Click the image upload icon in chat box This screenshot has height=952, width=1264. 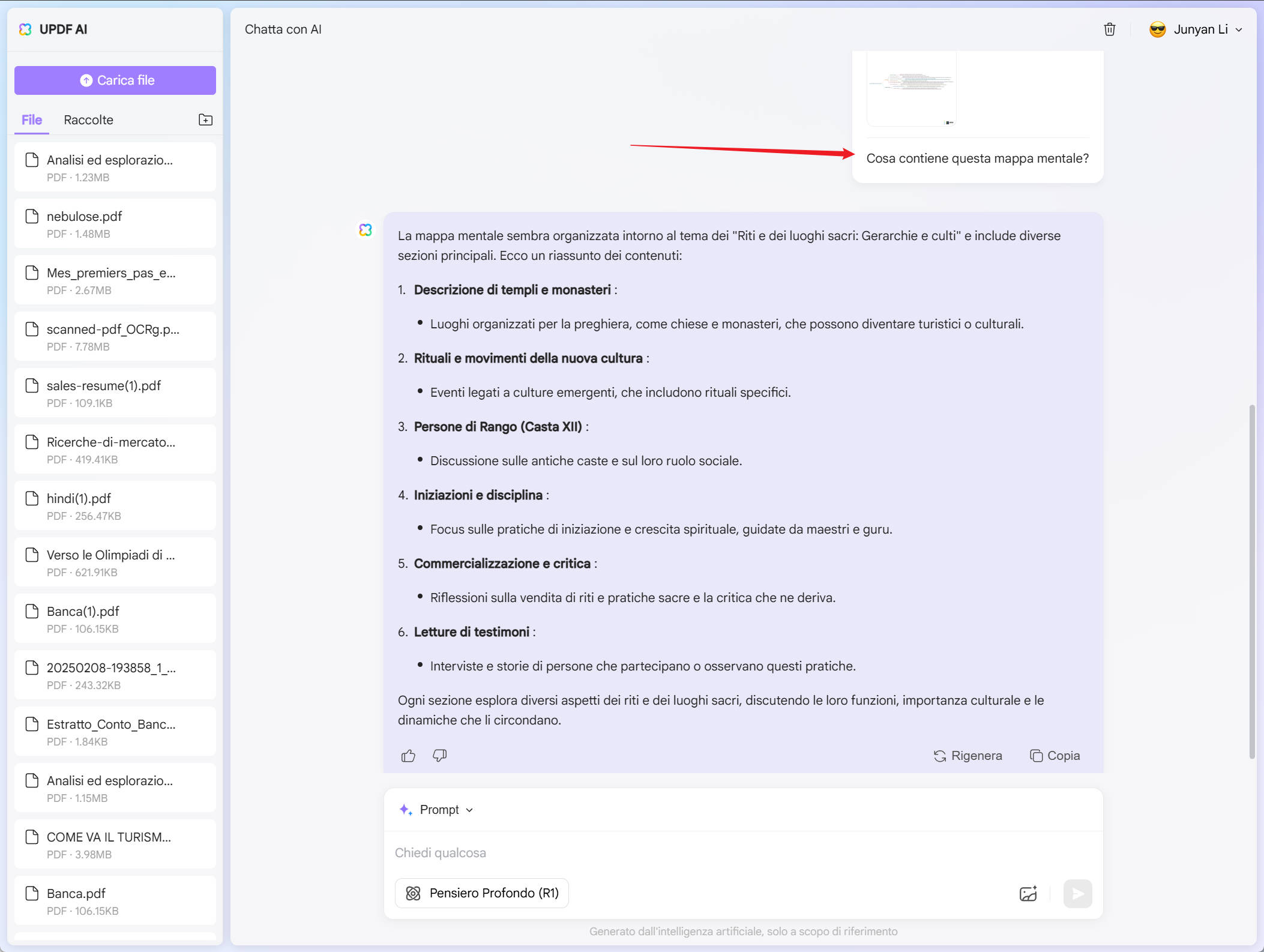[1028, 893]
